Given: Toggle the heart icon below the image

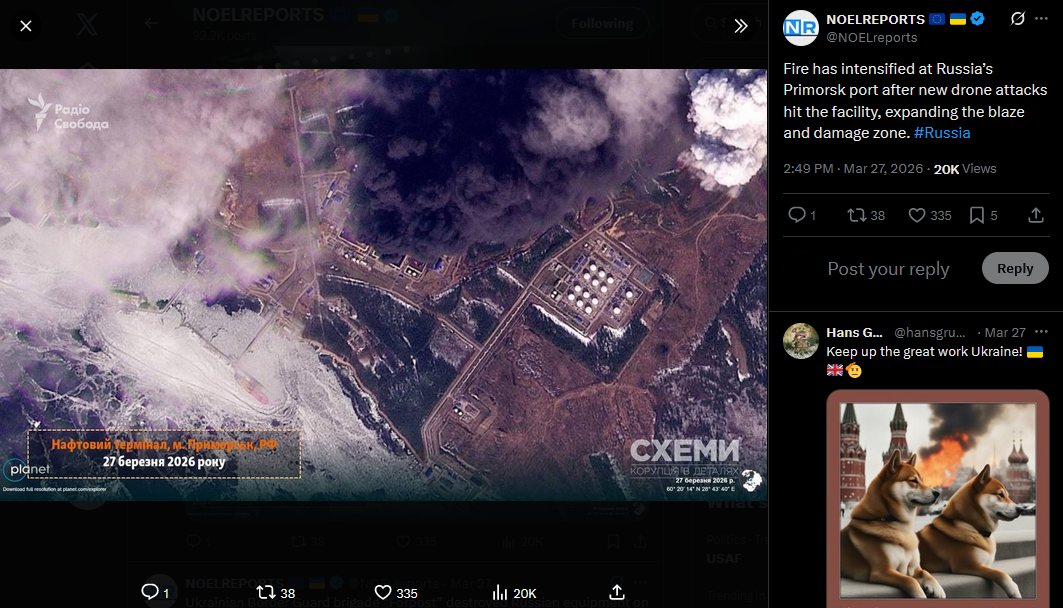Looking at the screenshot, I should point(383,592).
